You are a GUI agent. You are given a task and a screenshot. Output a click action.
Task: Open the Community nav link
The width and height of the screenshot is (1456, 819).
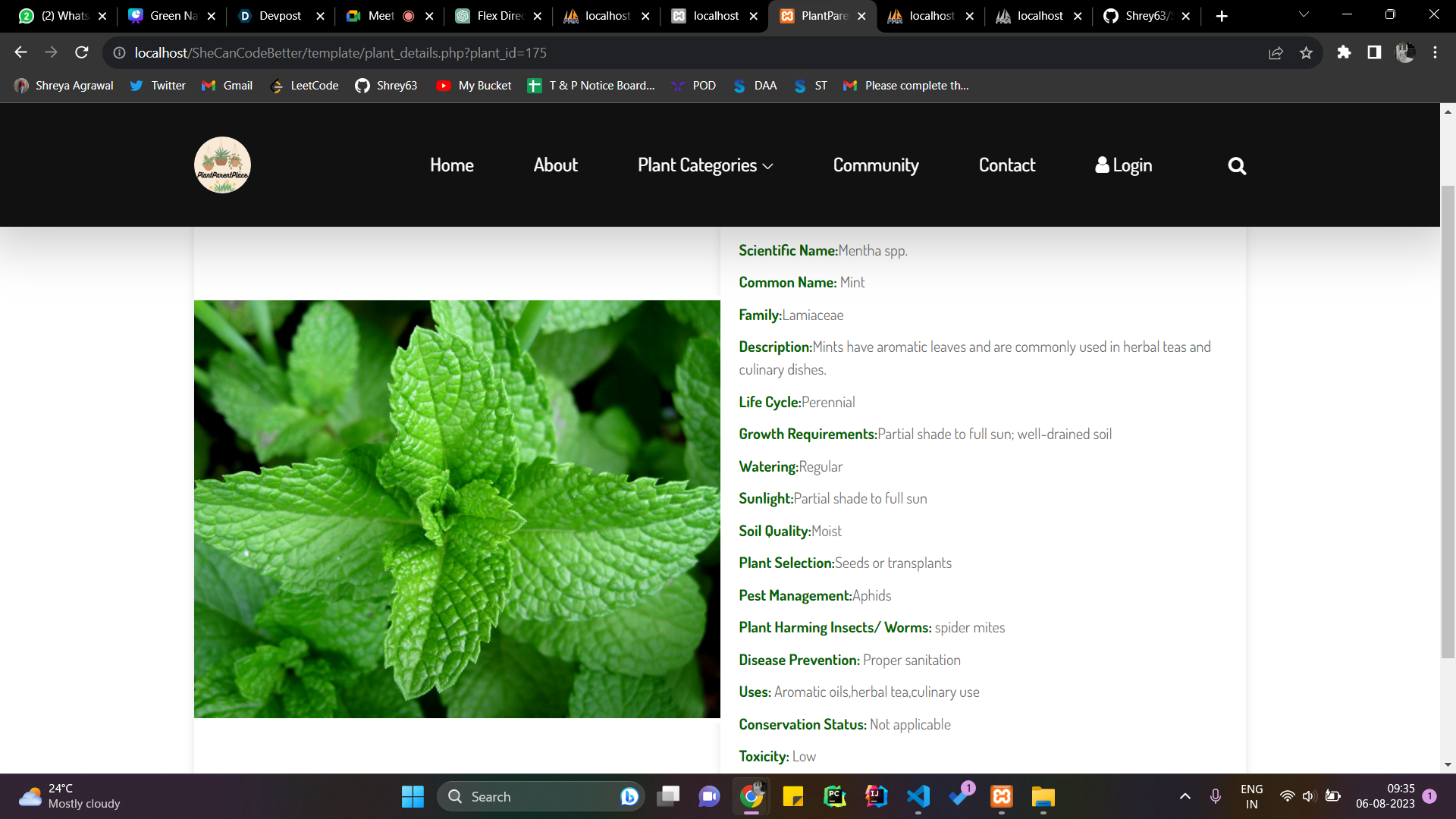coord(875,165)
